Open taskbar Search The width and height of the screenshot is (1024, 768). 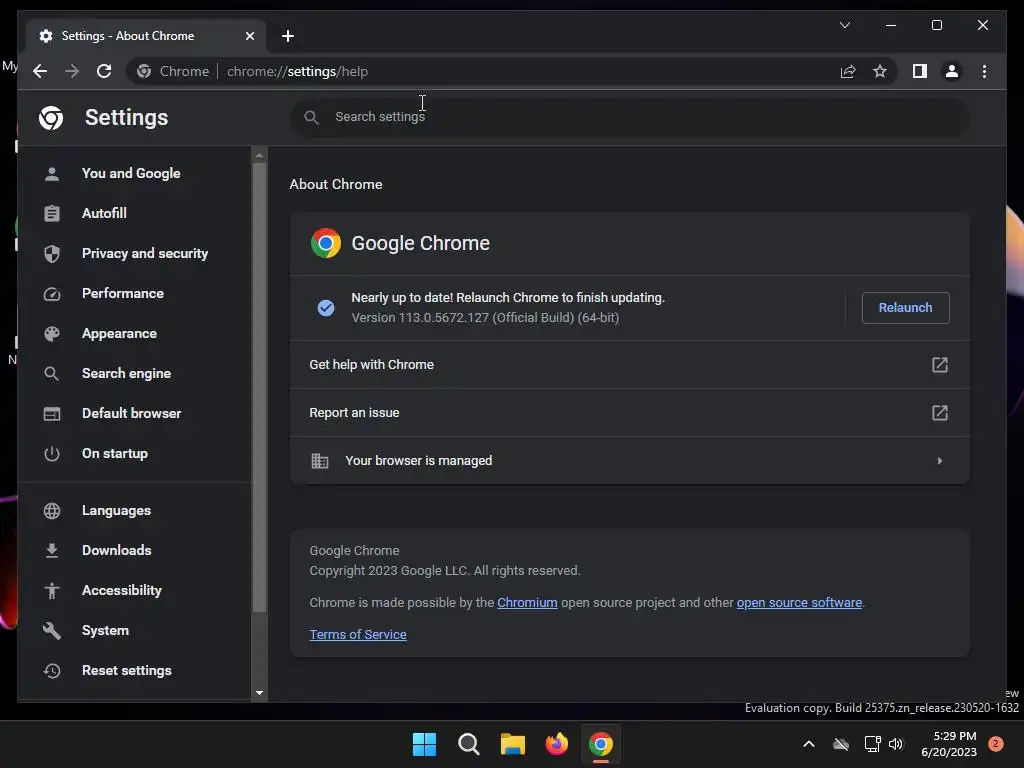pyautogui.click(x=468, y=744)
